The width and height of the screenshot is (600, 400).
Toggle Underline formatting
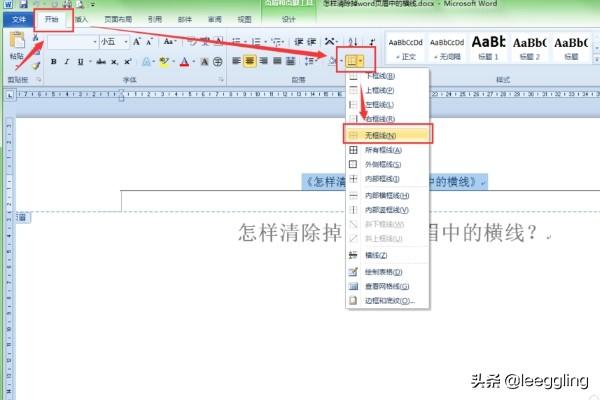80,61
